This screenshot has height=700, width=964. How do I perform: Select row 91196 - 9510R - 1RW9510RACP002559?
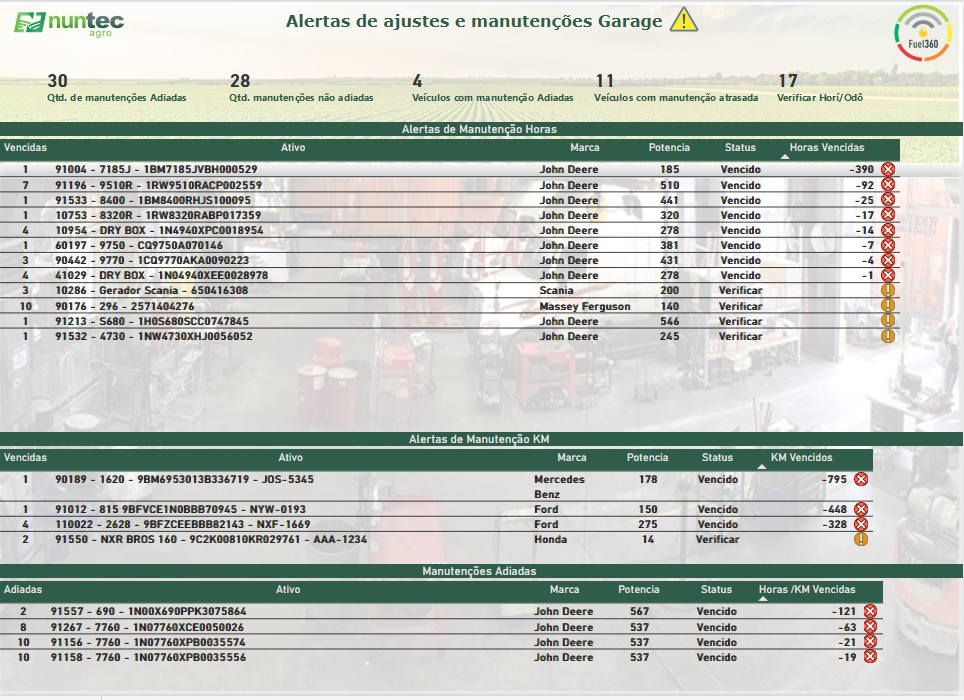click(450, 184)
